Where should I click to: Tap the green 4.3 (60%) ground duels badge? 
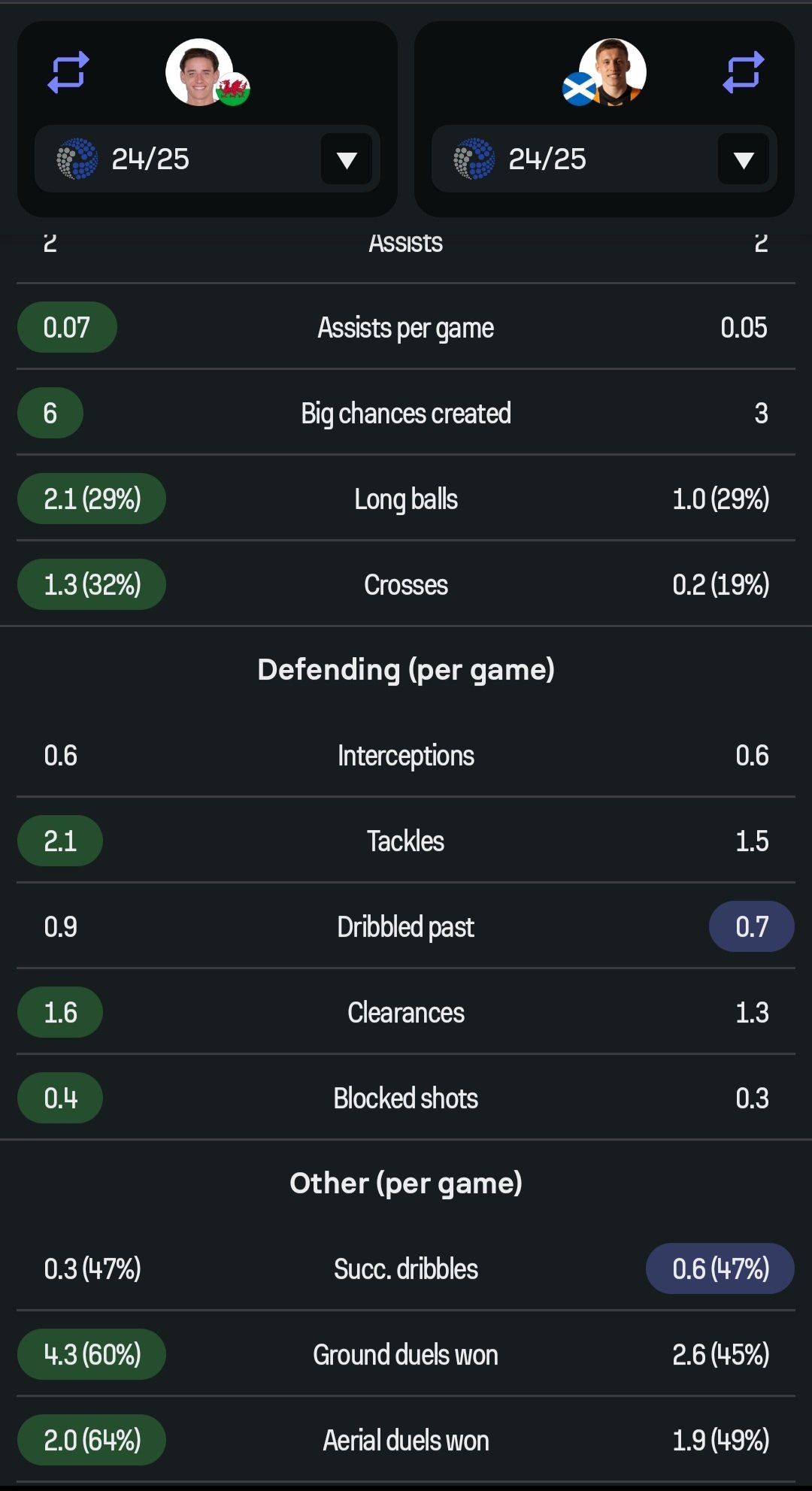[92, 1354]
